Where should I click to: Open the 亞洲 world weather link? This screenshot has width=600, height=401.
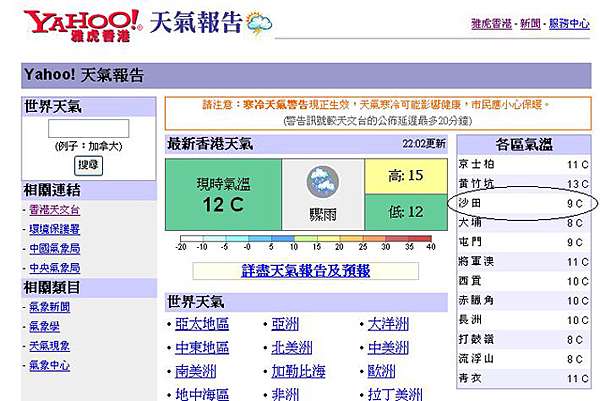[x=285, y=324]
